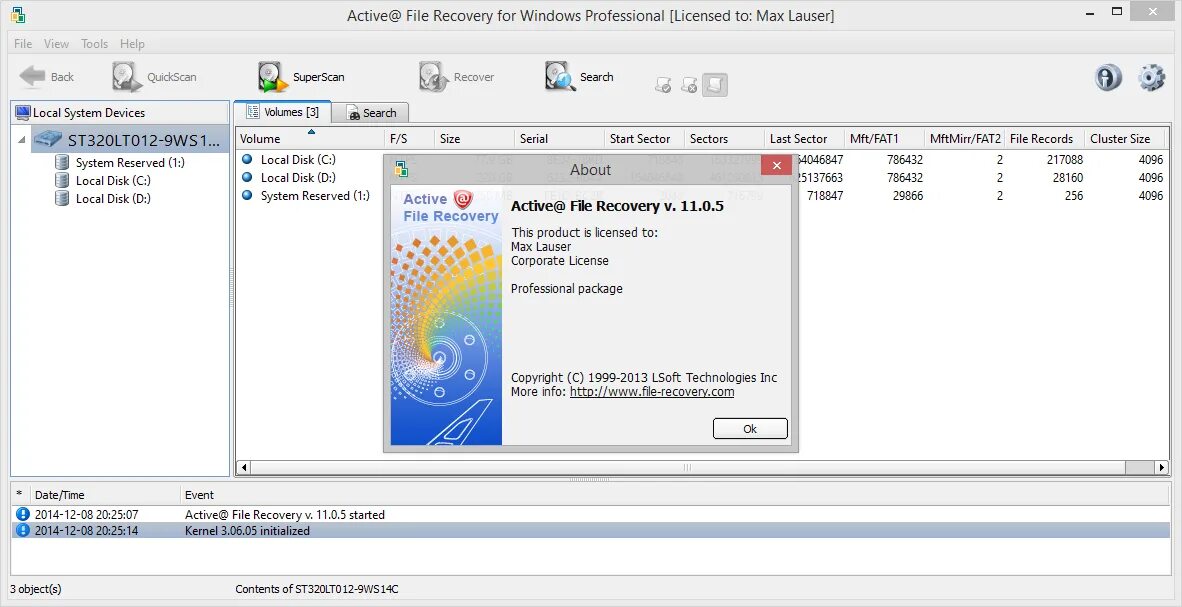Click 'Contents of ST320LT012-9WS14C' status text
The width and height of the screenshot is (1182, 607).
click(317, 589)
